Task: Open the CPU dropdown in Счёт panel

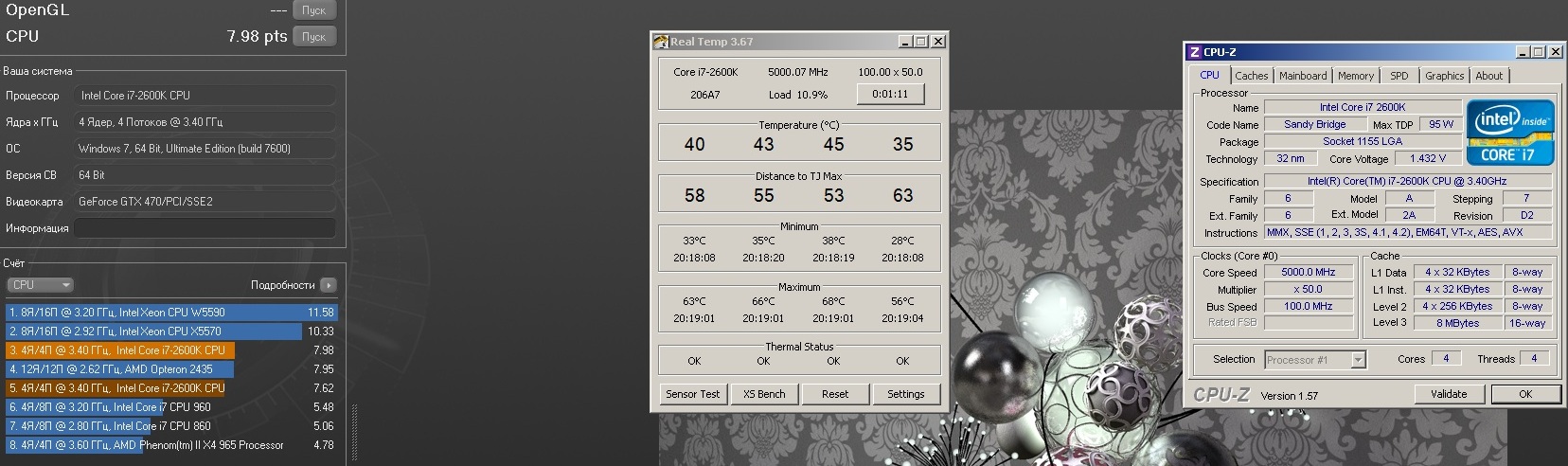Action: coord(40,285)
